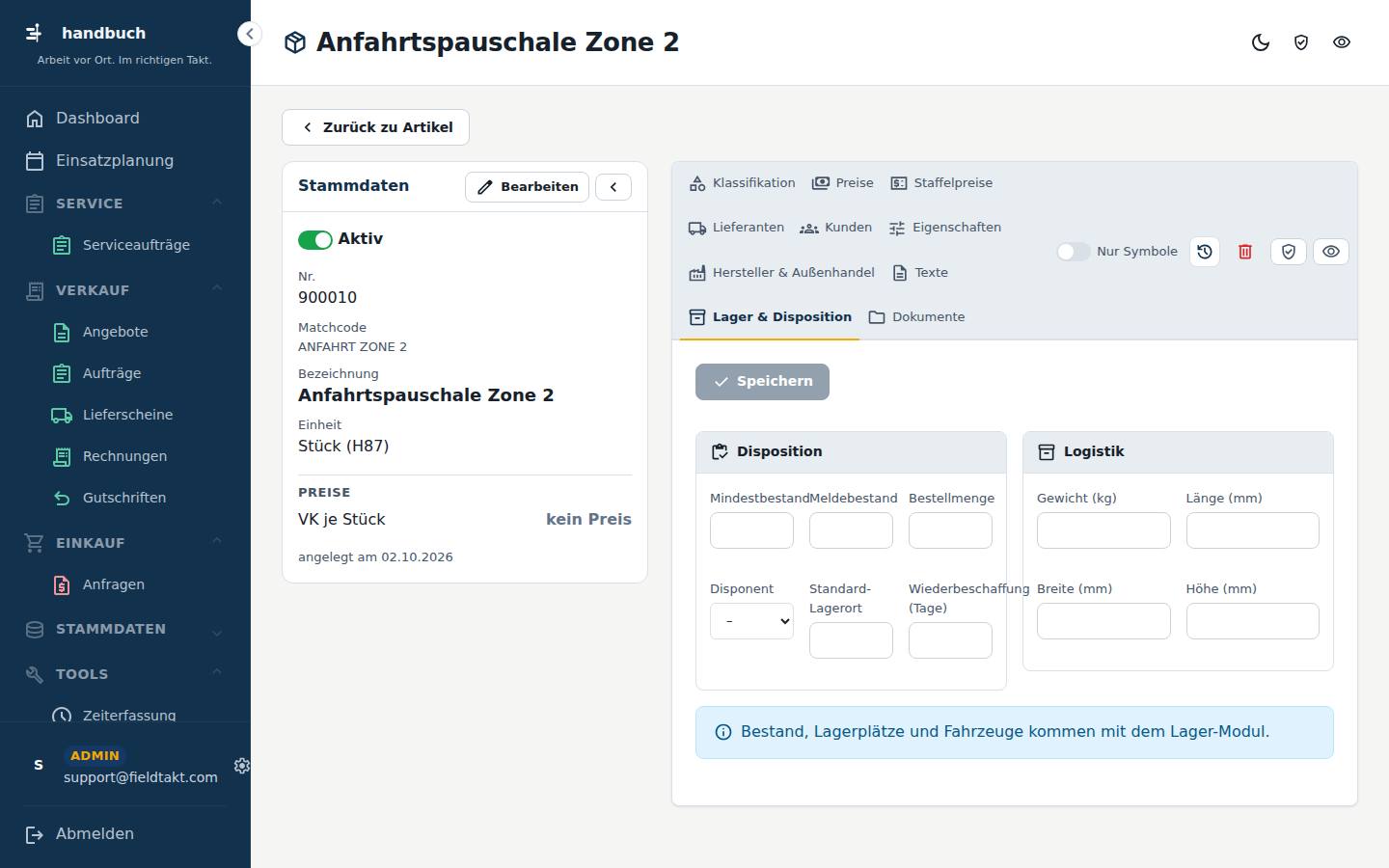
Task: Collapse the EINKAUF sidebar section
Action: click(125, 543)
